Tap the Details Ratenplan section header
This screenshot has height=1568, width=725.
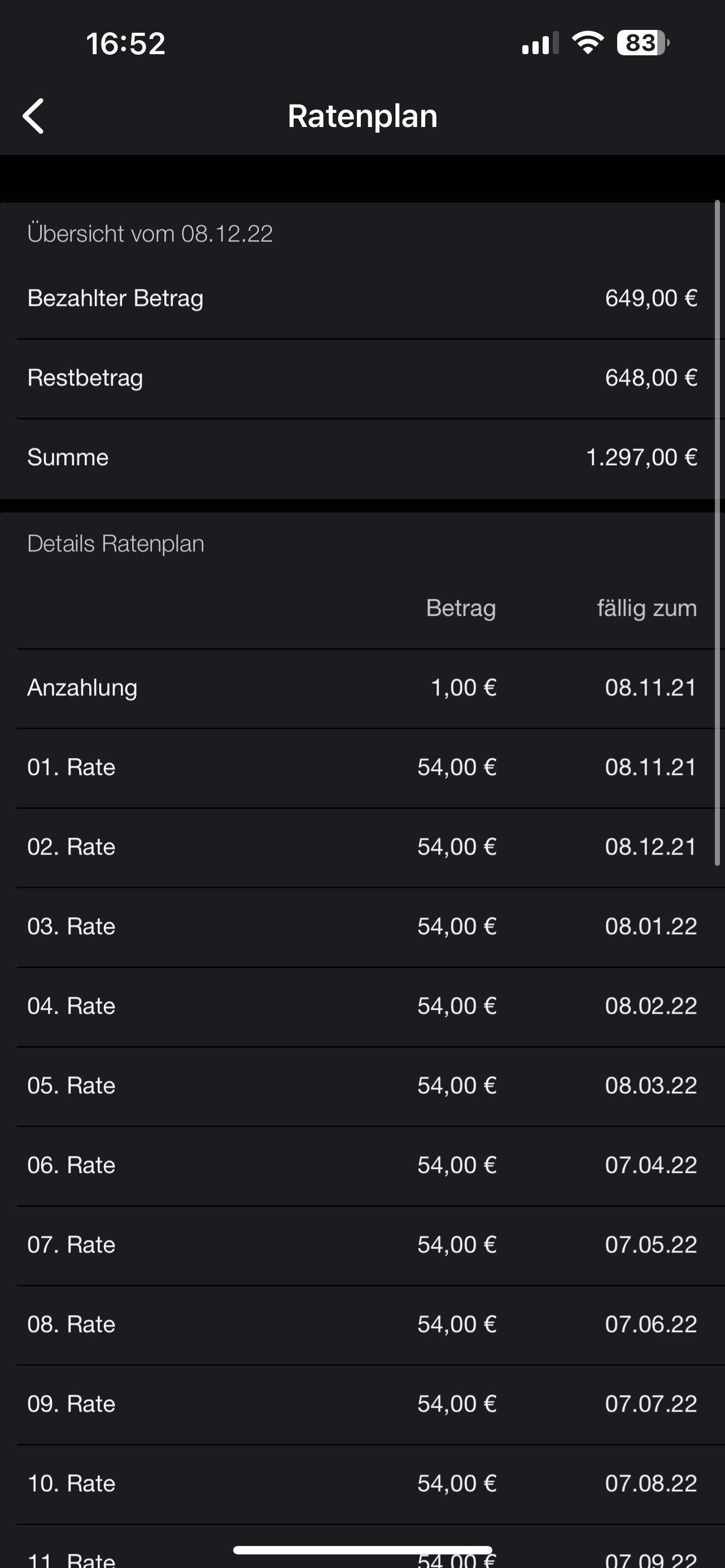116,544
